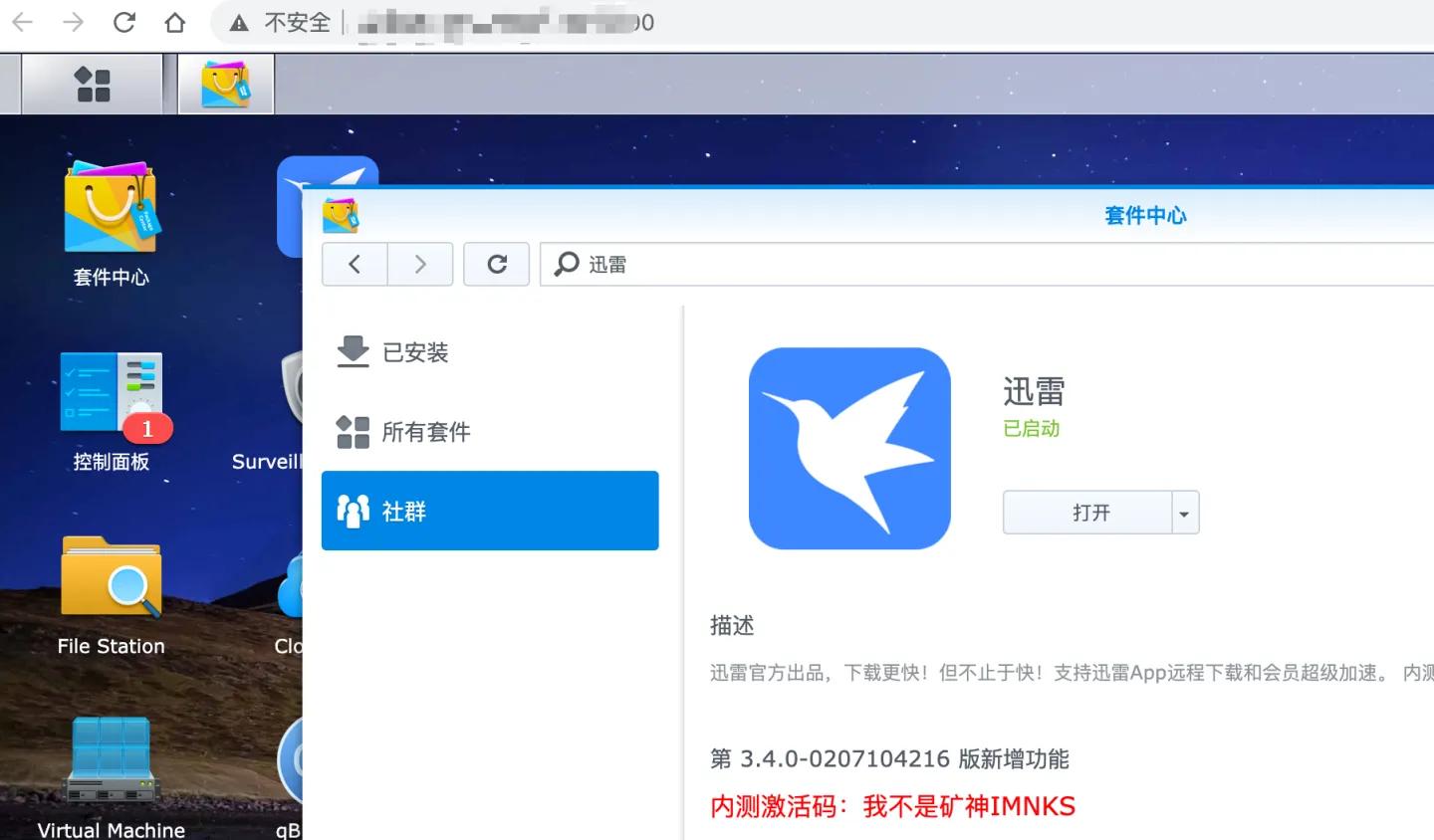Go forward in 套件中心 window
1434x840 pixels.
coord(420,264)
